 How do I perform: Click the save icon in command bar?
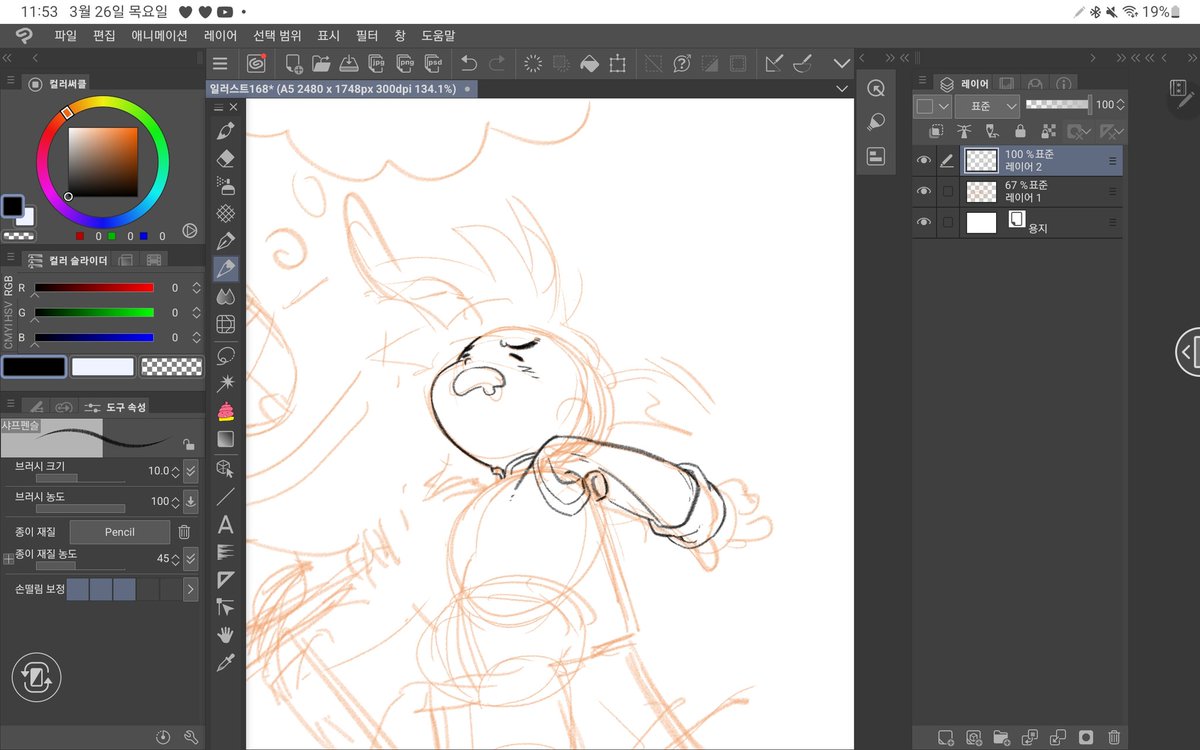click(x=349, y=63)
